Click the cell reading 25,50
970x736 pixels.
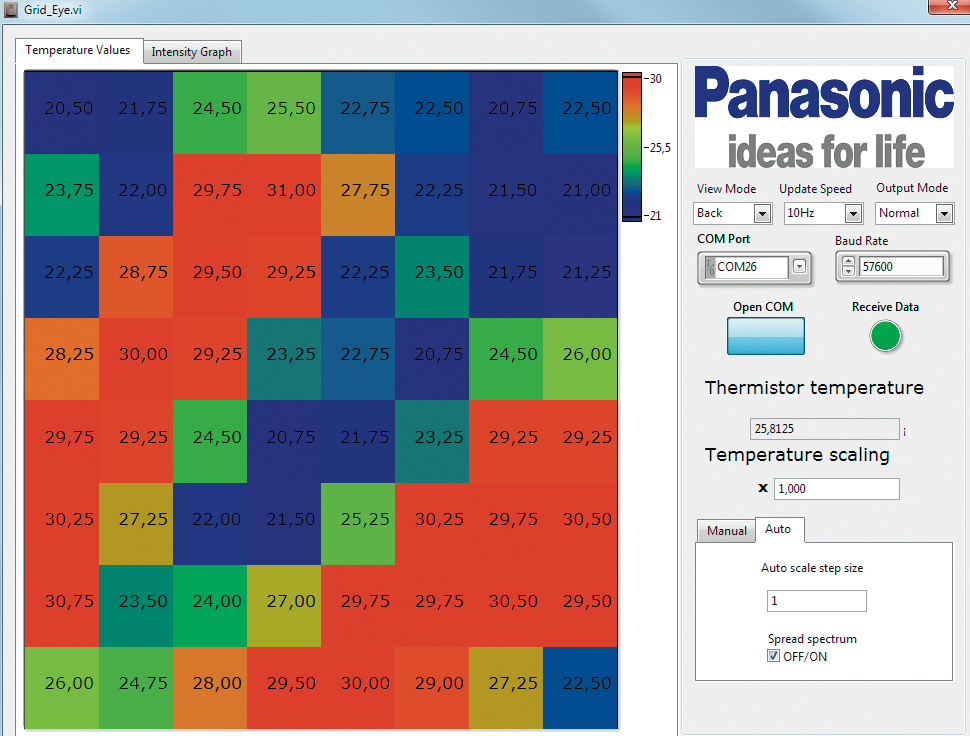[x=284, y=113]
